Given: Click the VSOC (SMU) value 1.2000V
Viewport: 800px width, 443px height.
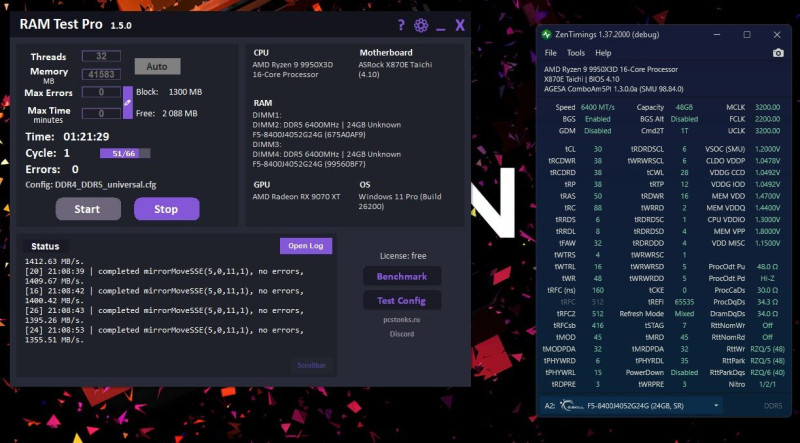Looking at the screenshot, I should pos(768,149).
